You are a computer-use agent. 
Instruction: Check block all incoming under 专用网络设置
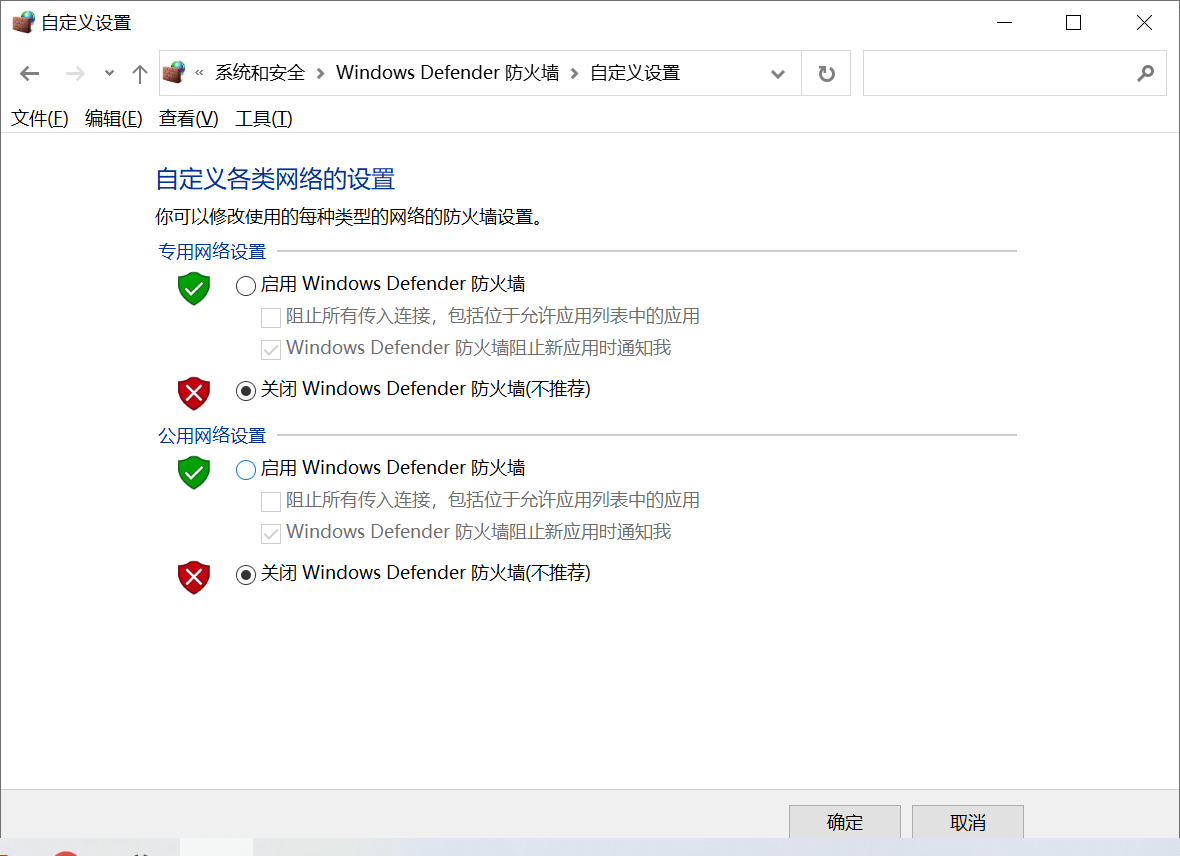271,318
